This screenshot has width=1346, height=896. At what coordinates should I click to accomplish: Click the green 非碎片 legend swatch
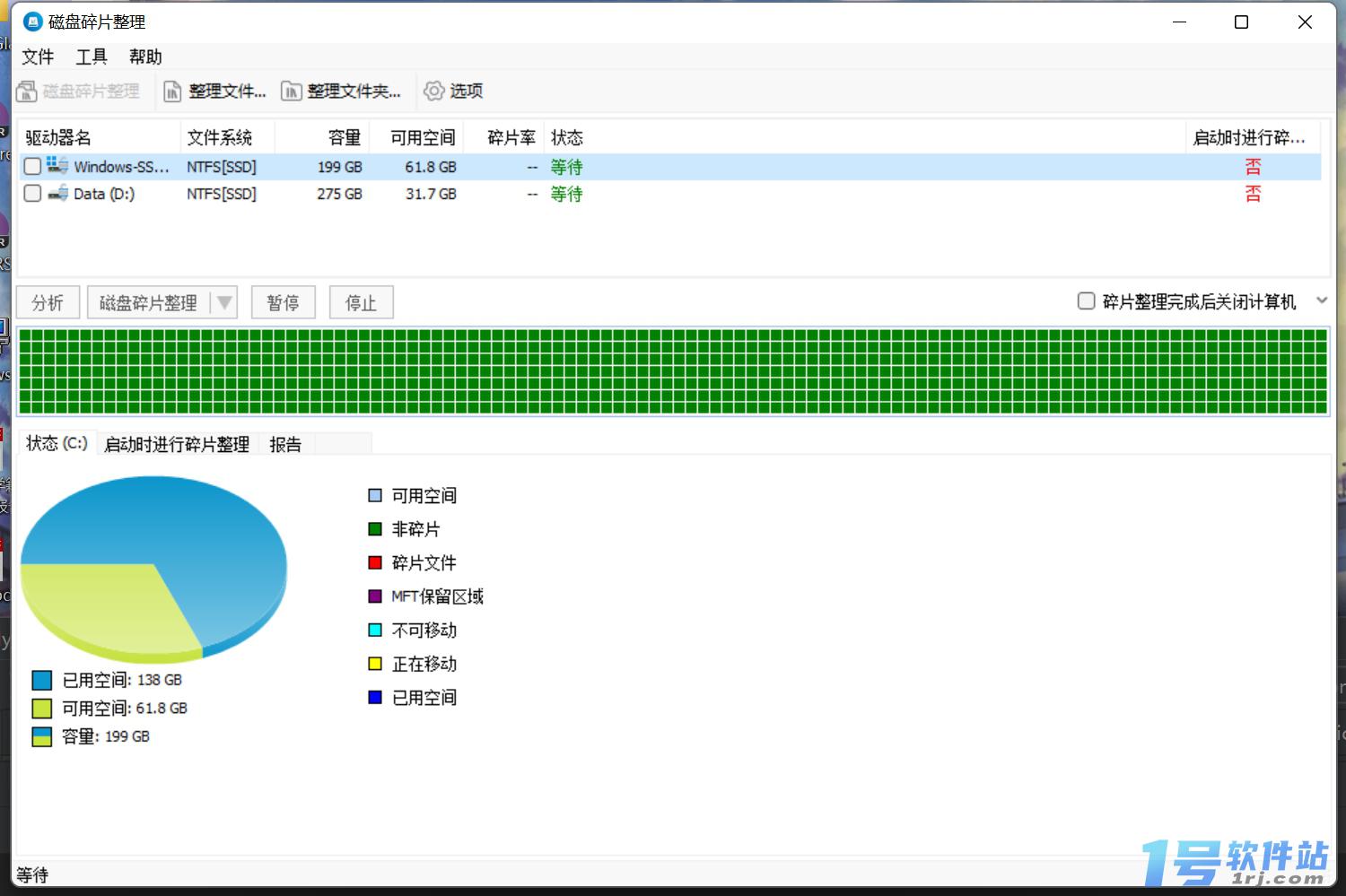(x=375, y=529)
